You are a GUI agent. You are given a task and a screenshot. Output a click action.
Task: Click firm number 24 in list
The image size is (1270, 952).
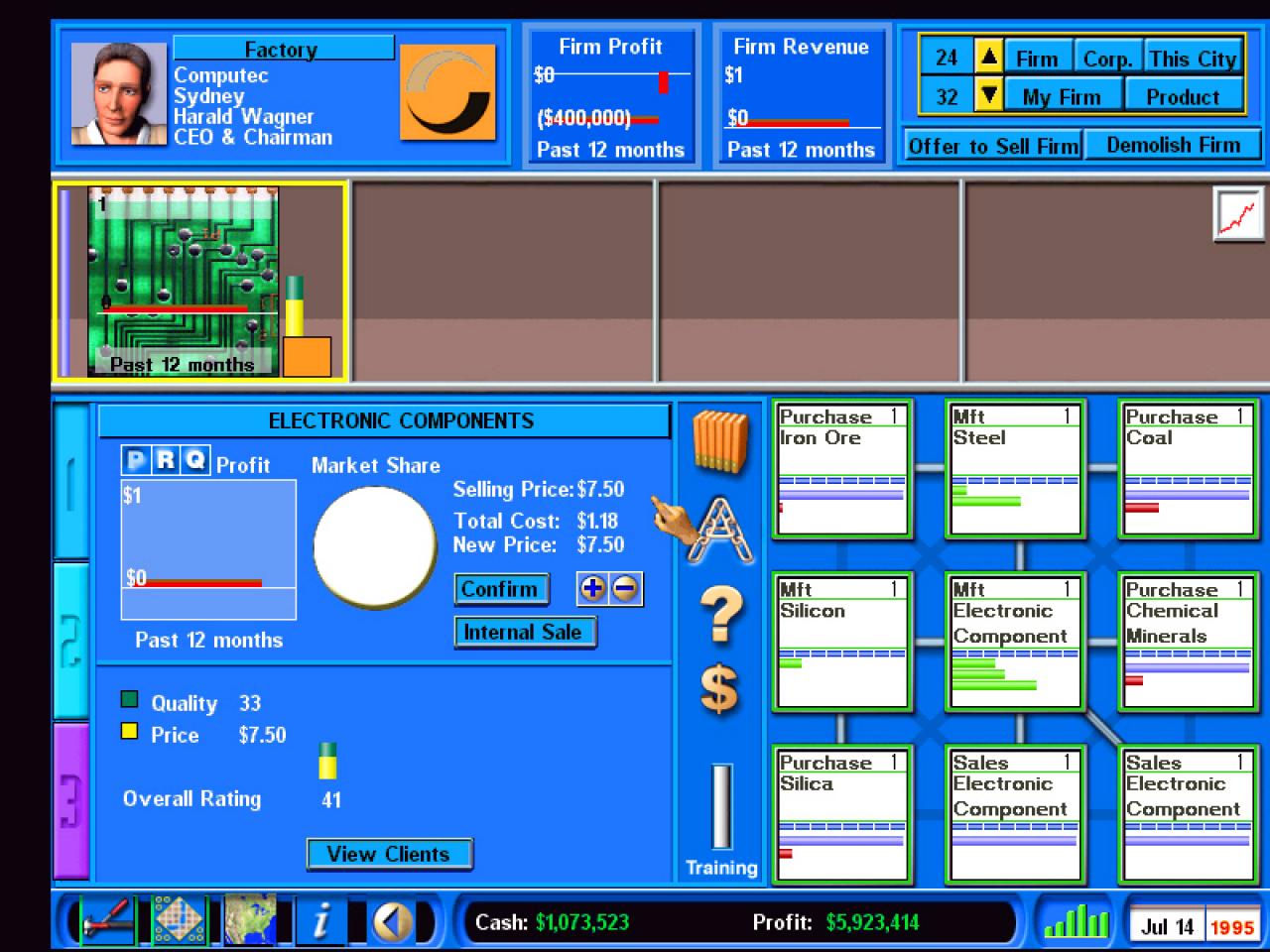pyautogui.click(x=947, y=58)
